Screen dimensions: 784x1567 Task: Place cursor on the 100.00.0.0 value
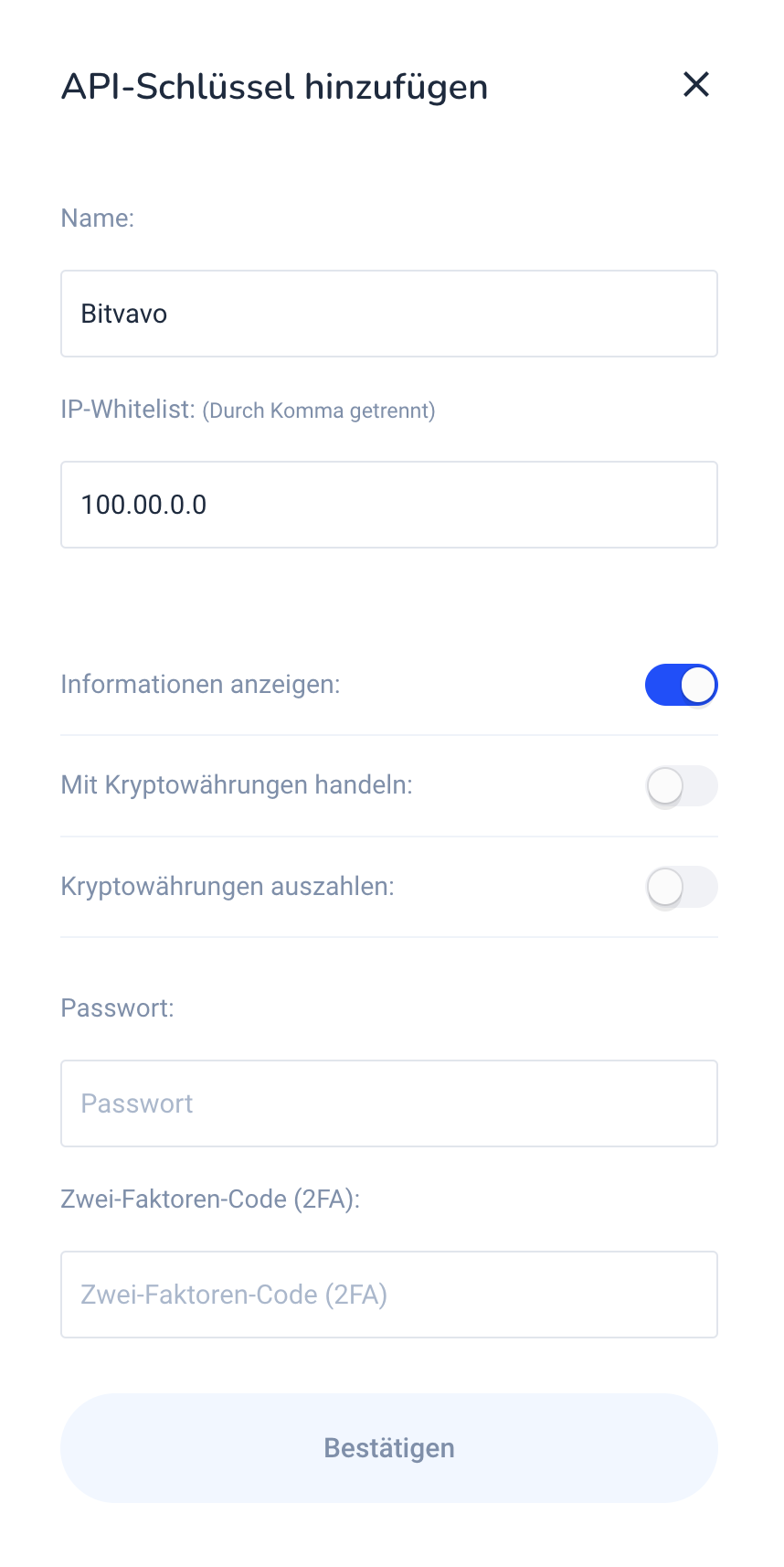(x=144, y=505)
